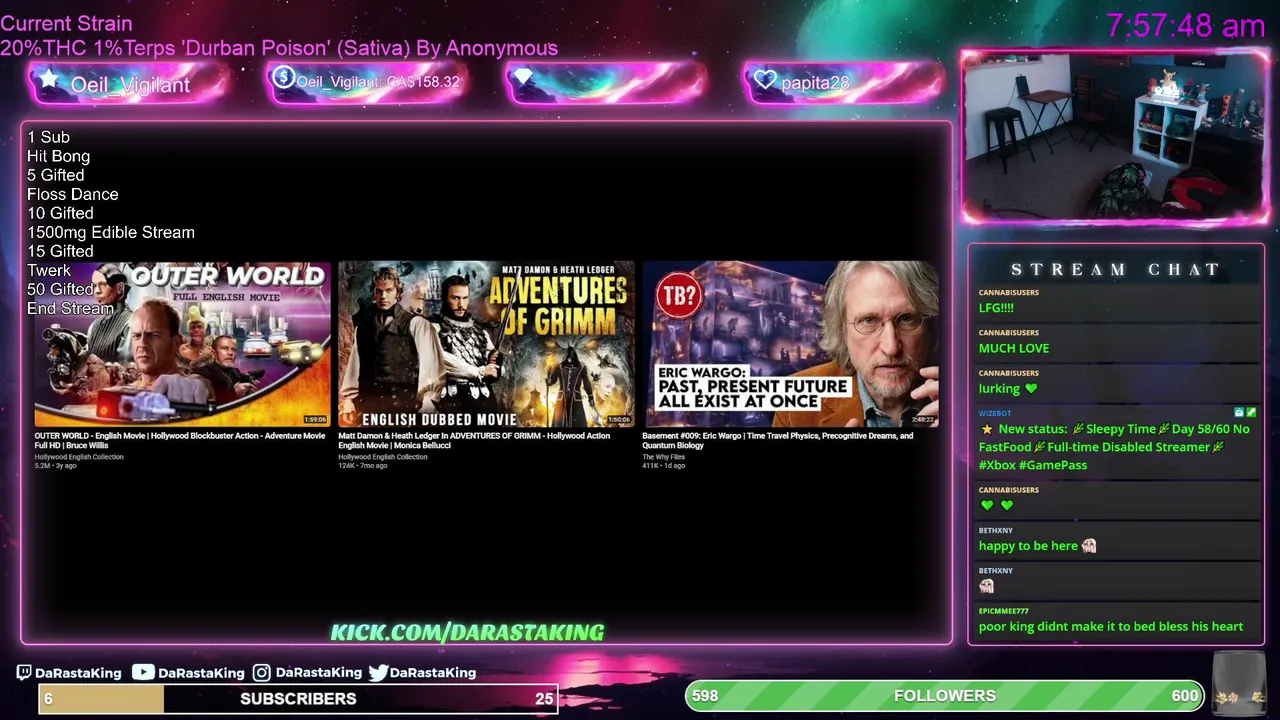Click the 'MUCH LOVE' chat message
The image size is (1280, 720).
tap(1014, 348)
